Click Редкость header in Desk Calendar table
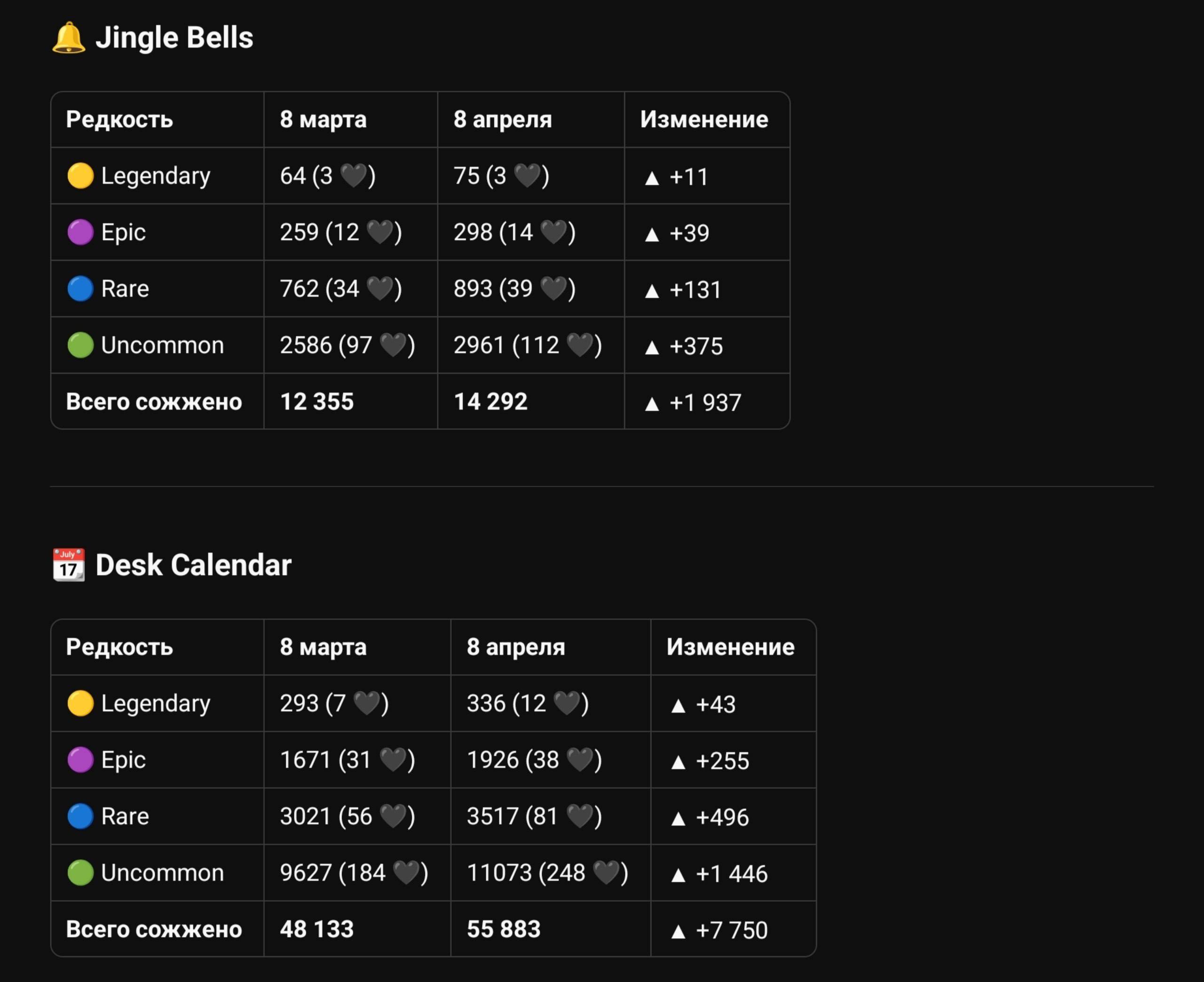1204x982 pixels. (119, 647)
